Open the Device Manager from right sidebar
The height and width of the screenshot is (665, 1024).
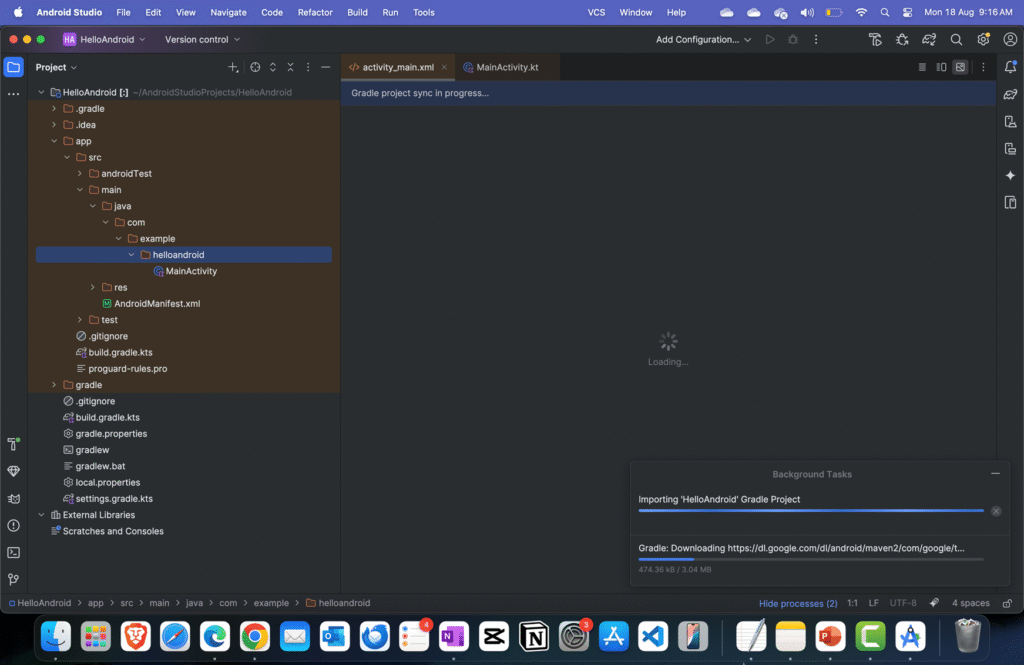tap(1010, 121)
